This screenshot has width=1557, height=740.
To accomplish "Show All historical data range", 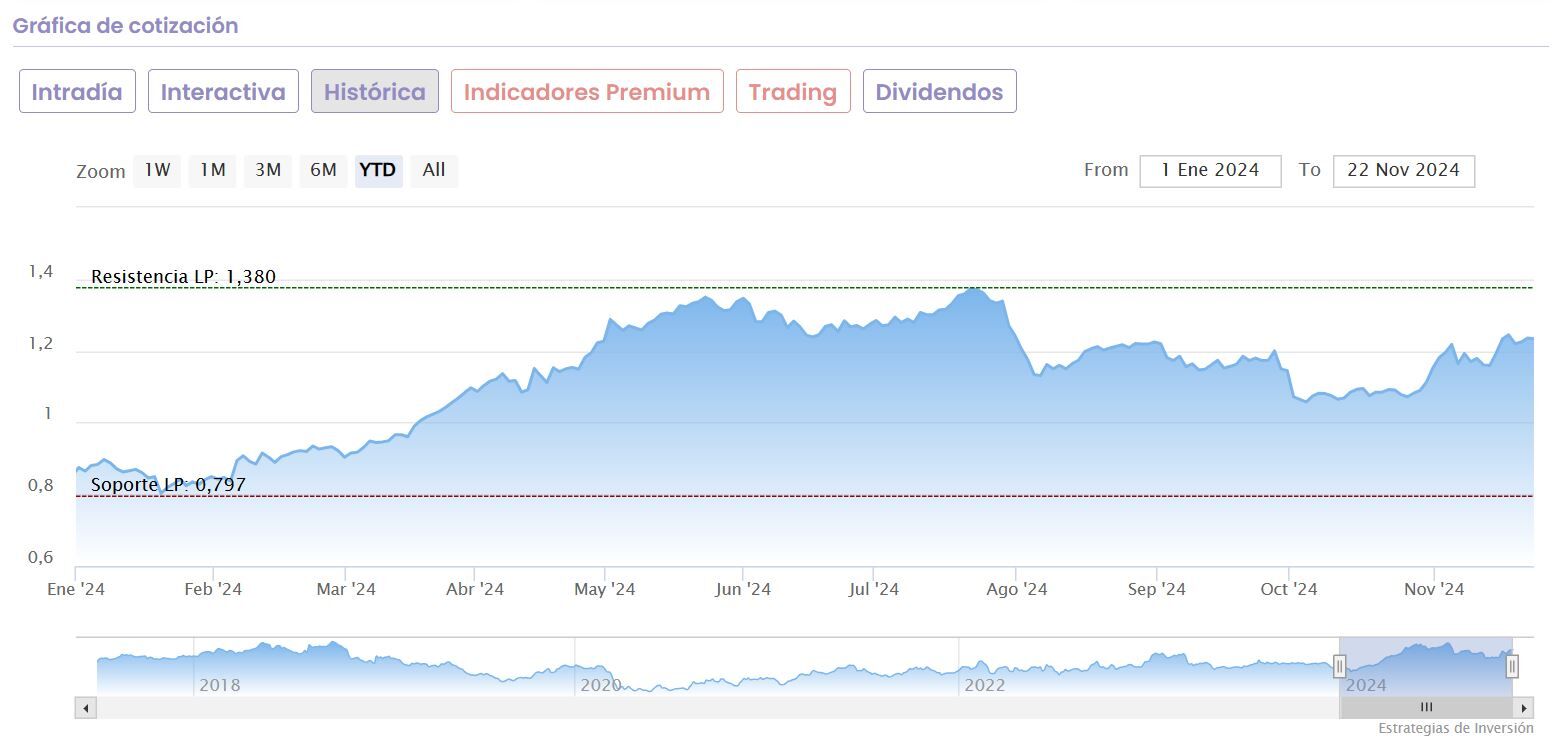I will click(434, 170).
